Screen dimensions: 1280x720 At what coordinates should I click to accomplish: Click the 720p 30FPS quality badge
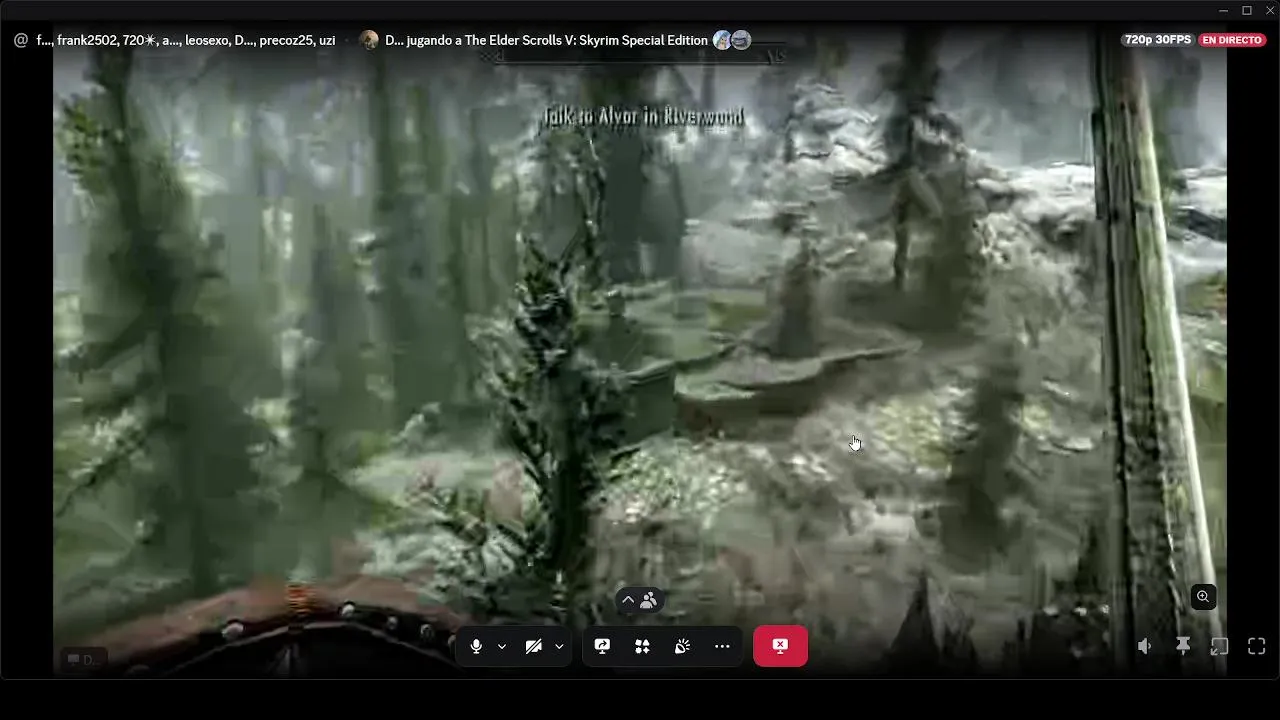pyautogui.click(x=1158, y=40)
